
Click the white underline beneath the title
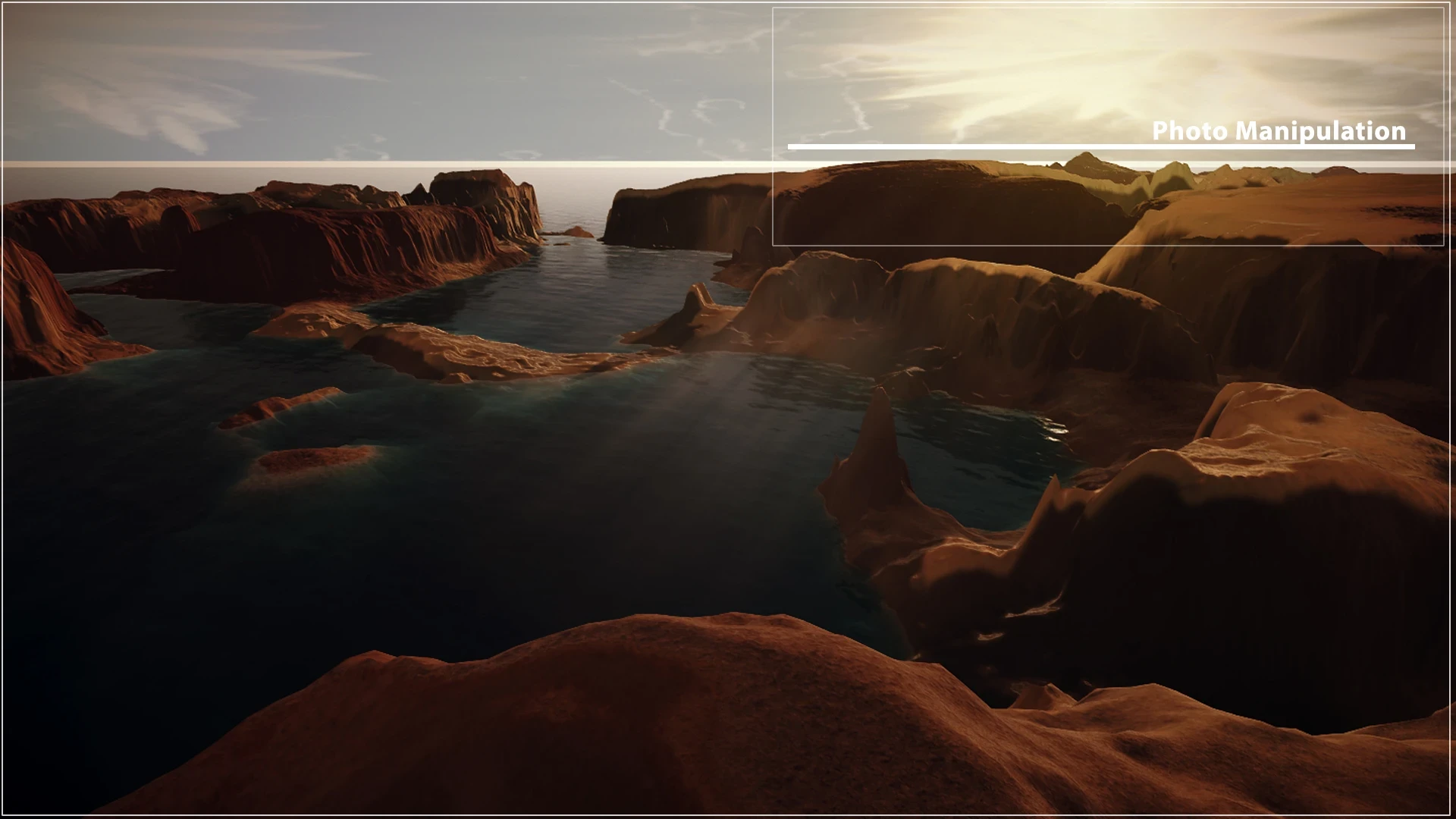click(x=1100, y=146)
